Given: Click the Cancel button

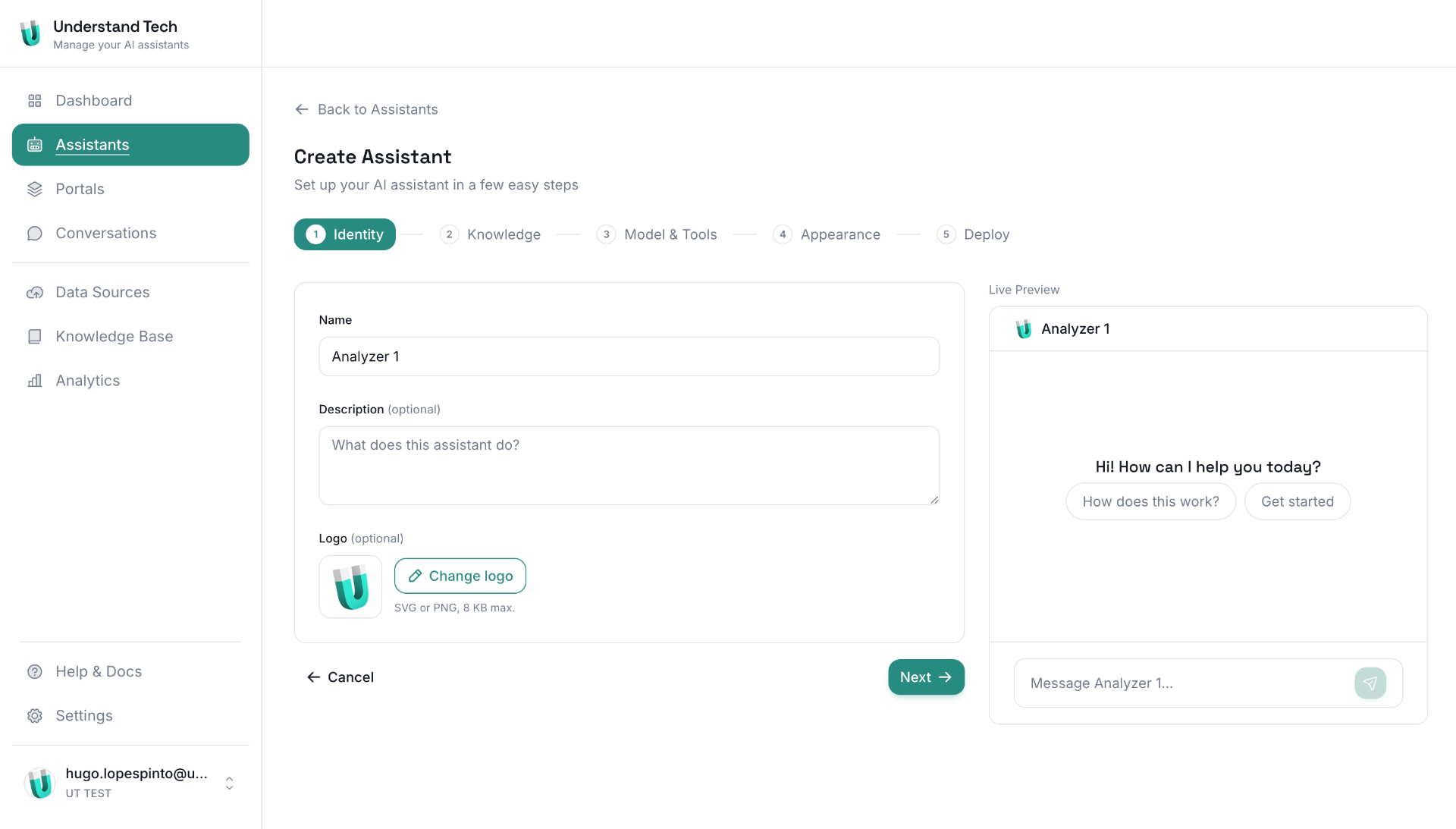Looking at the screenshot, I should [x=340, y=677].
